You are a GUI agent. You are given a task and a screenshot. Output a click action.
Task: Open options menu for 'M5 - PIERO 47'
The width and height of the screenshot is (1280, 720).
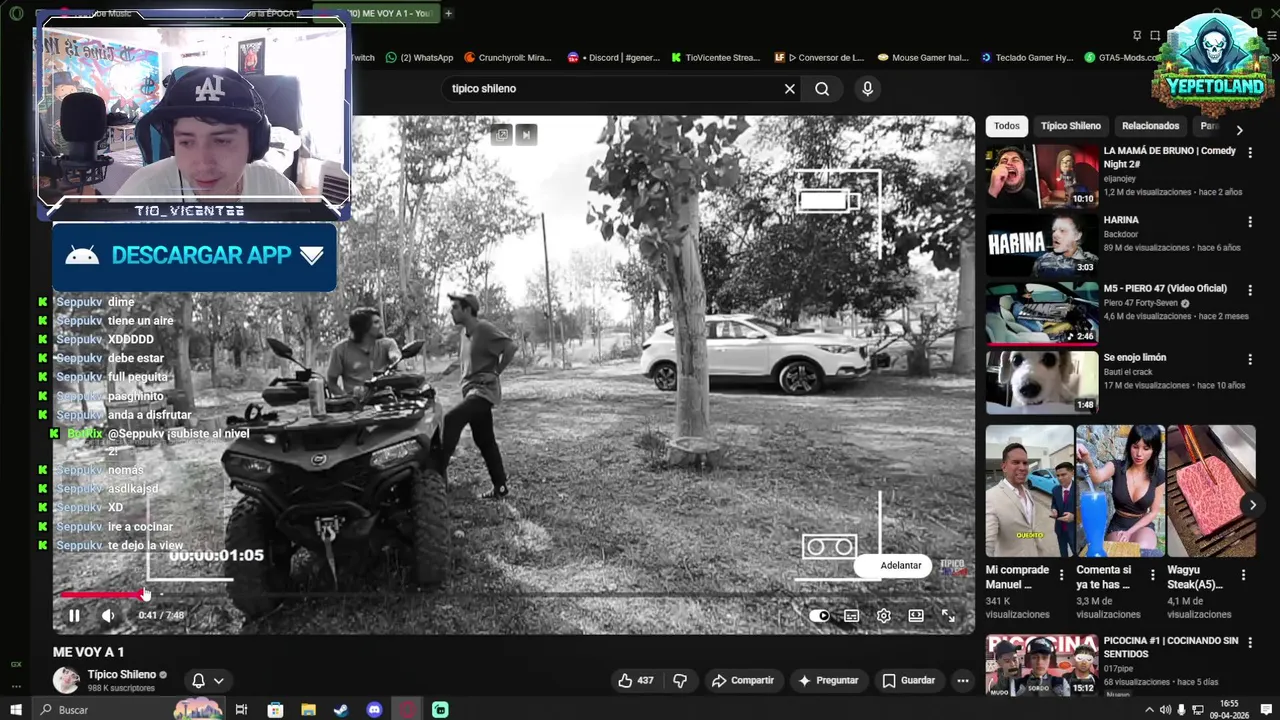click(x=1249, y=290)
